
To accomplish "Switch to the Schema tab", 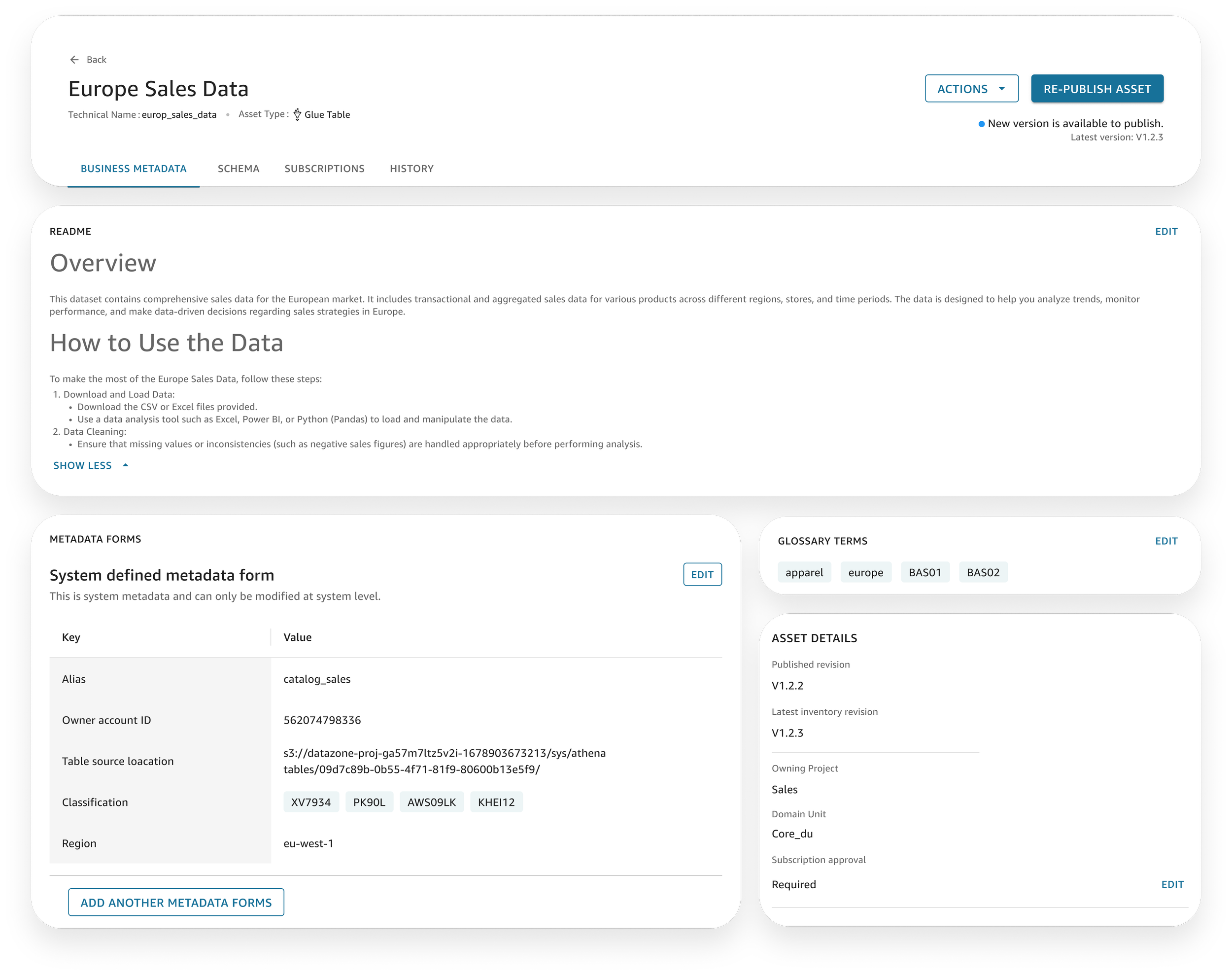I will click(239, 169).
